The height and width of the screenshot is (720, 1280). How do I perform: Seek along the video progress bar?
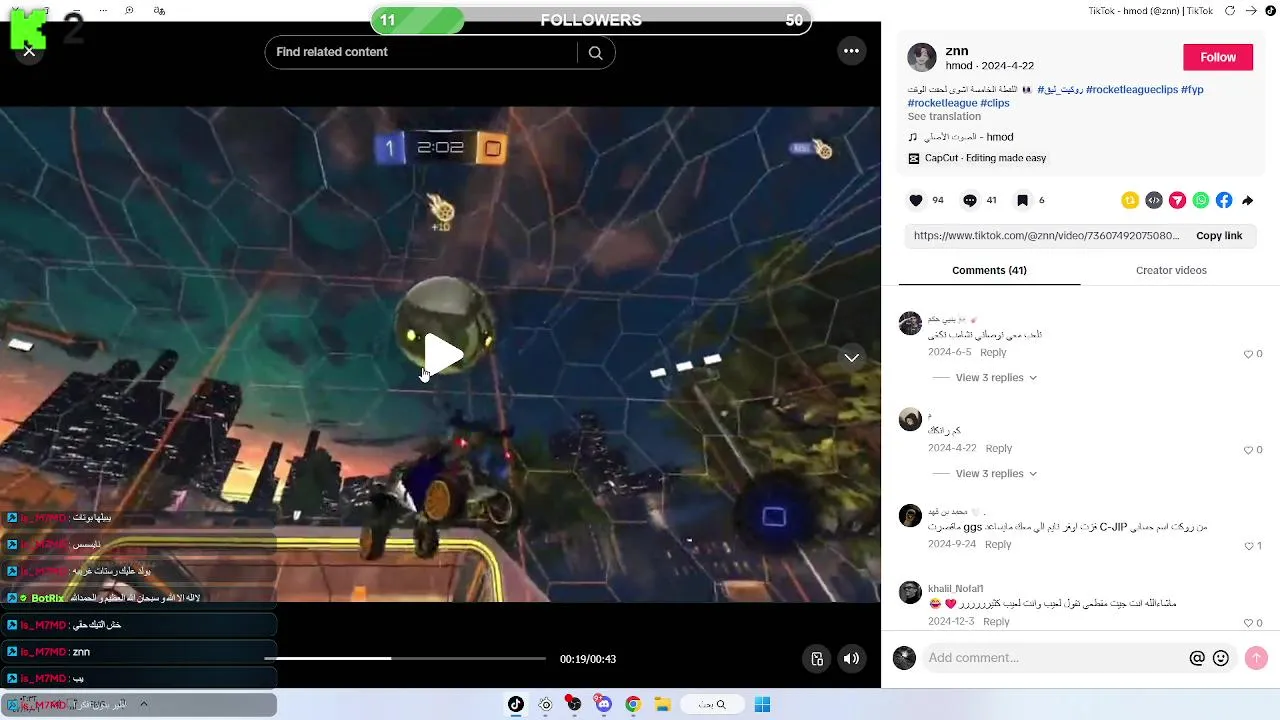405,658
